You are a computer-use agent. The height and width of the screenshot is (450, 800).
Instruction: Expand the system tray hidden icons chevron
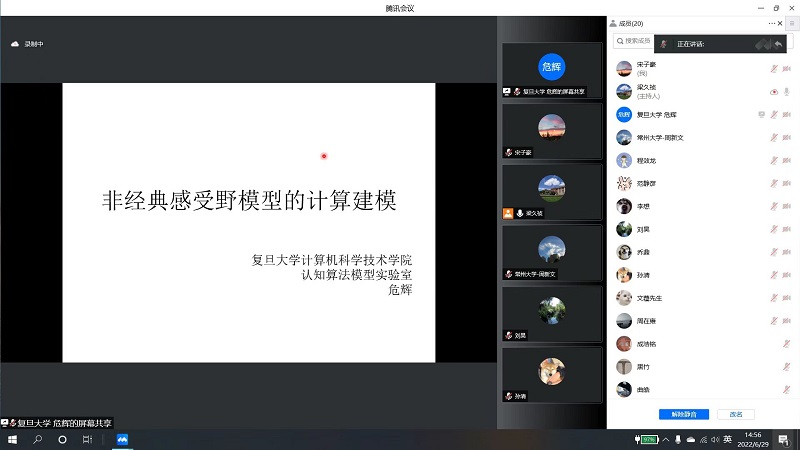pos(666,440)
